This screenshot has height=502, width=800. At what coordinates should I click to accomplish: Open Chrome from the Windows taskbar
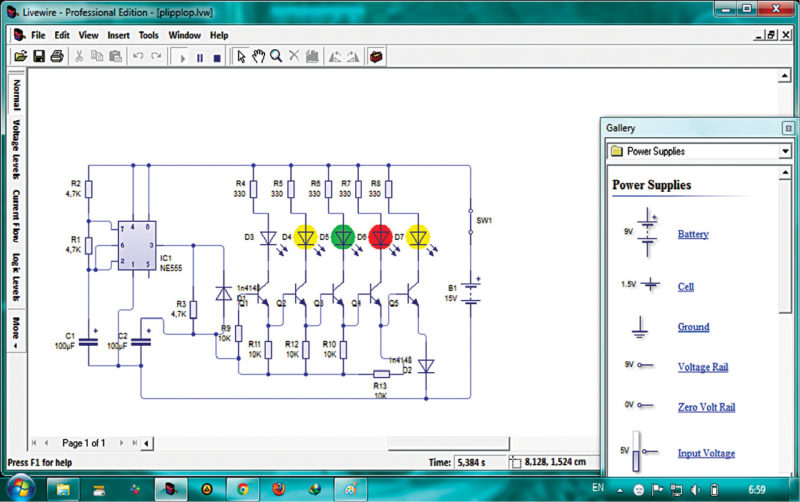(242, 489)
